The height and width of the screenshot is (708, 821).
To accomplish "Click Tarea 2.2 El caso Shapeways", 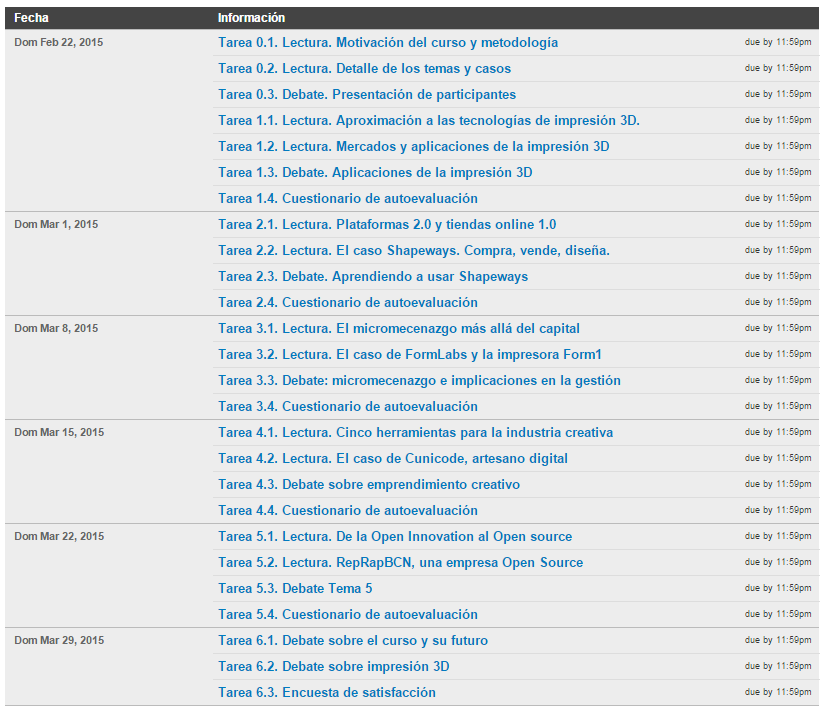I will 414,251.
